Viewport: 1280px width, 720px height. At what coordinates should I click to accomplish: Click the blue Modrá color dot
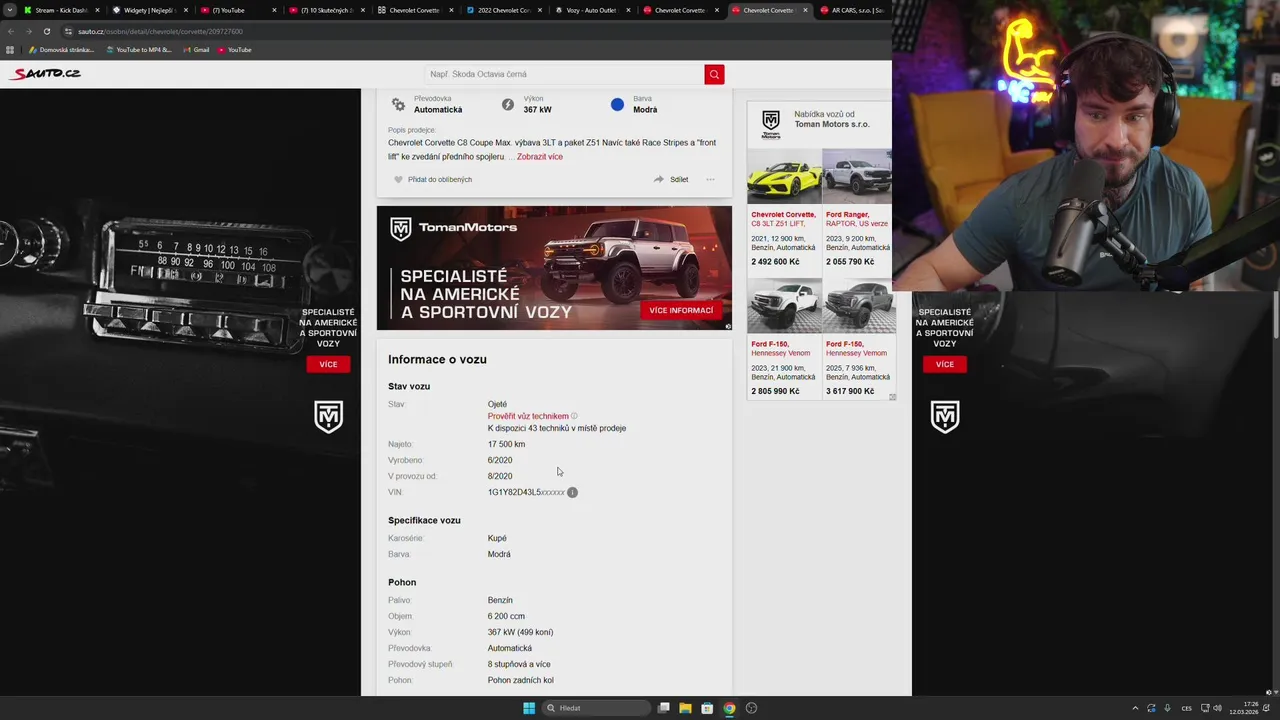coord(617,104)
